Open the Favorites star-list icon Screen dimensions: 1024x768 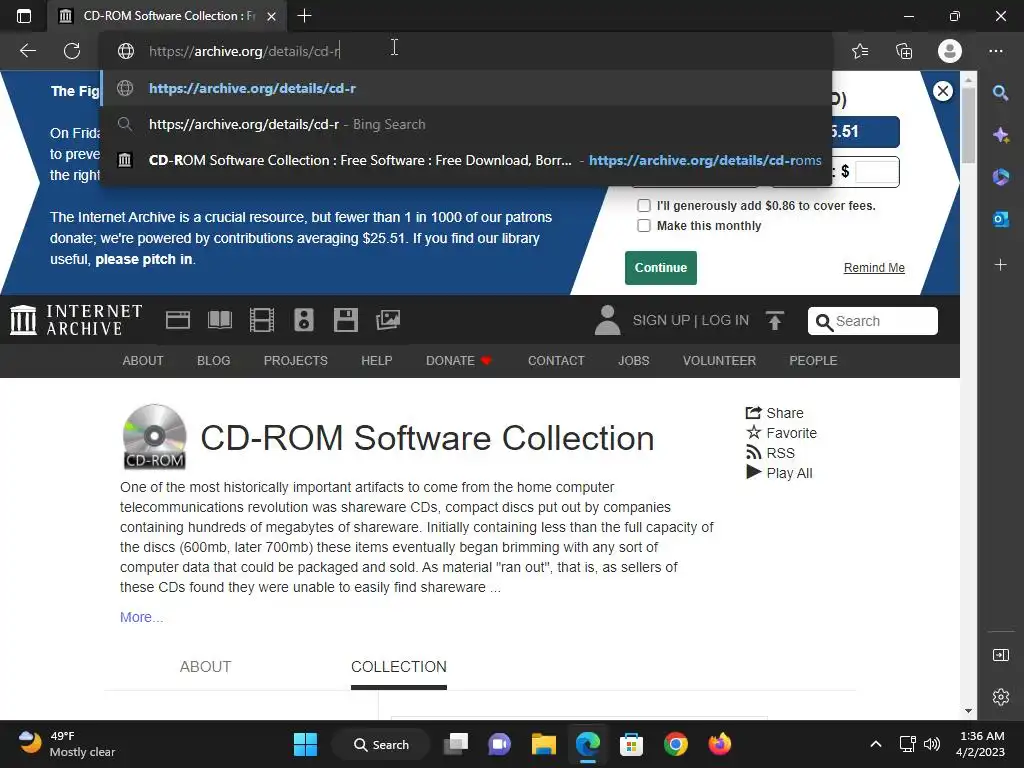pos(860,51)
